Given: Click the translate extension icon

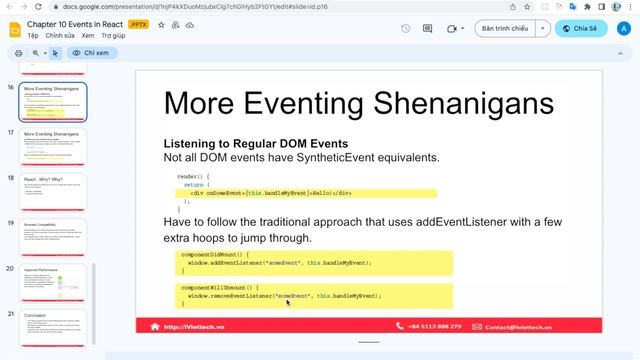Looking at the screenshot, I should click(x=573, y=7).
